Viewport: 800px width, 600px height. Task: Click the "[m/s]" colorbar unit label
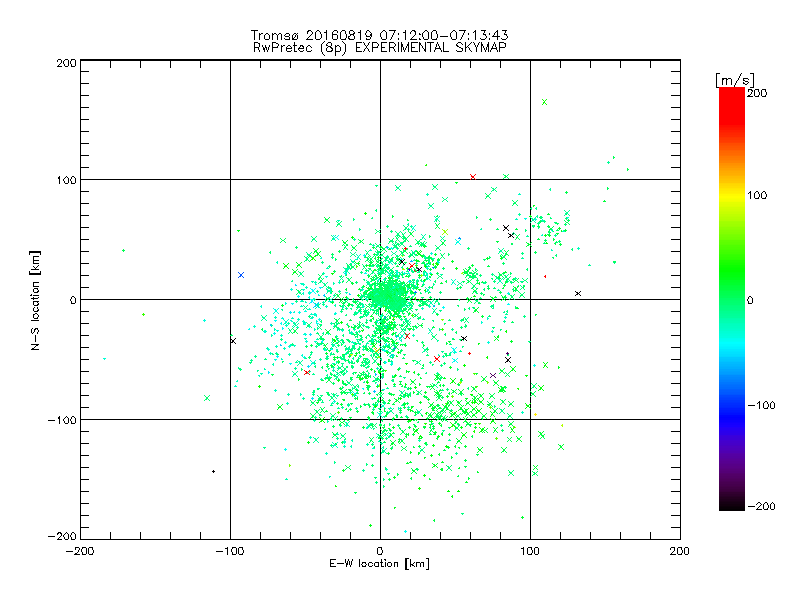[x=735, y=81]
